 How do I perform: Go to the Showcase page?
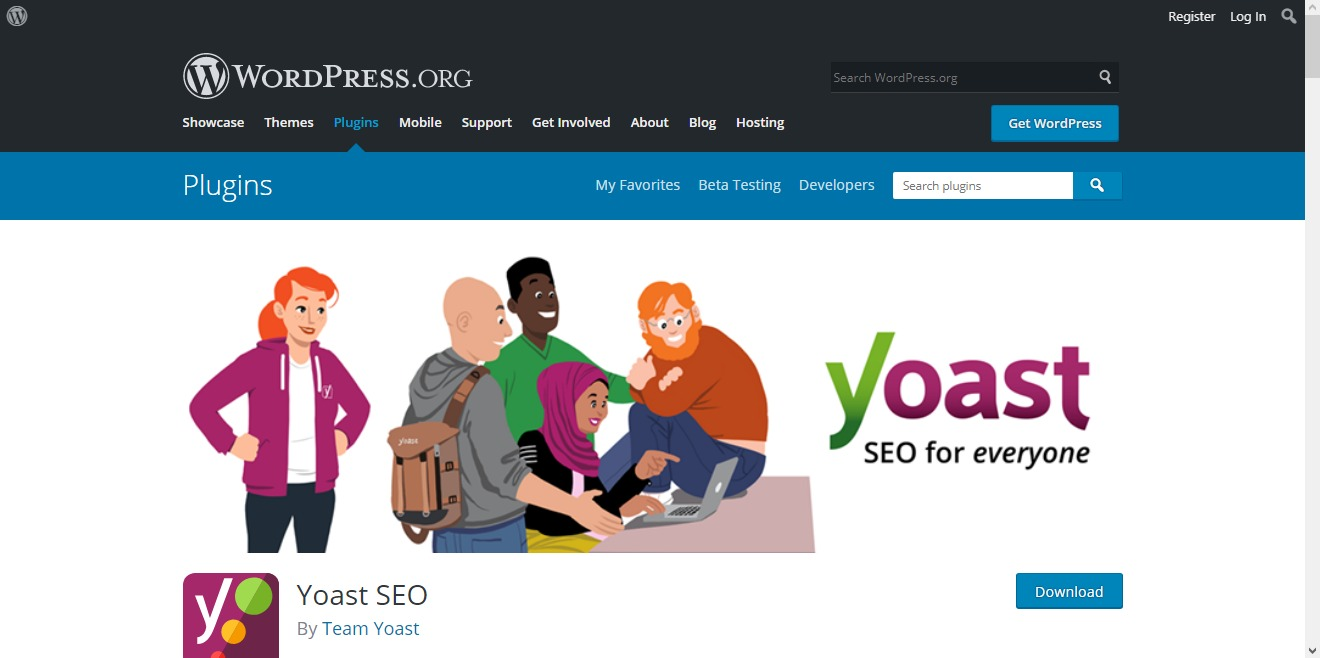click(213, 122)
